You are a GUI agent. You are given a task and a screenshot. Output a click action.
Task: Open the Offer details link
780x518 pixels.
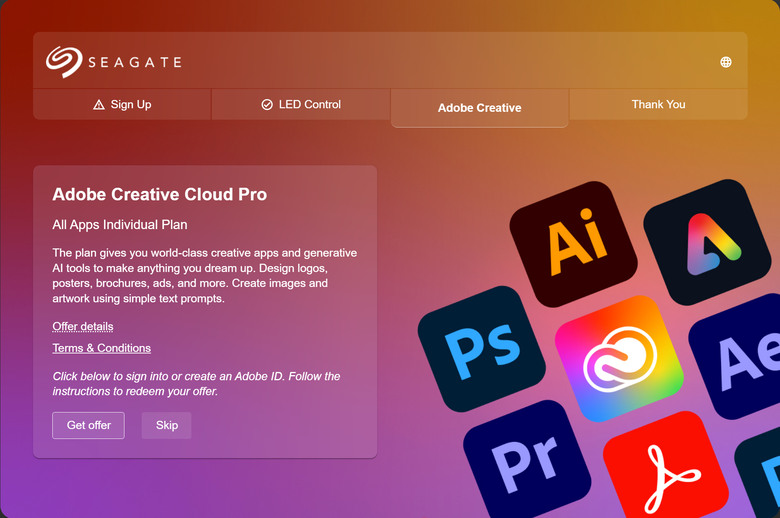83,326
